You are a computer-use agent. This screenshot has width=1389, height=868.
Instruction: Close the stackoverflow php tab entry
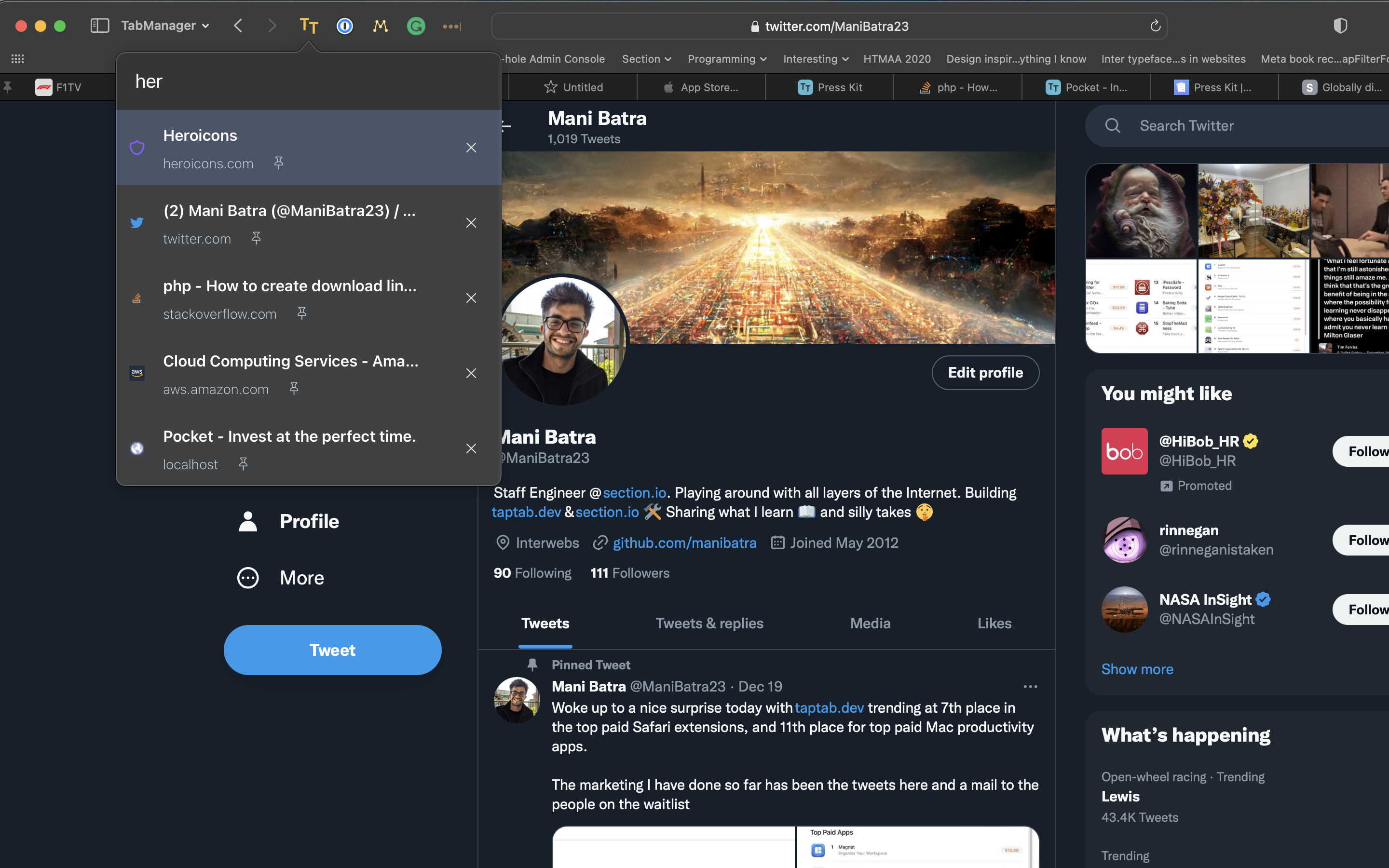coord(471,298)
